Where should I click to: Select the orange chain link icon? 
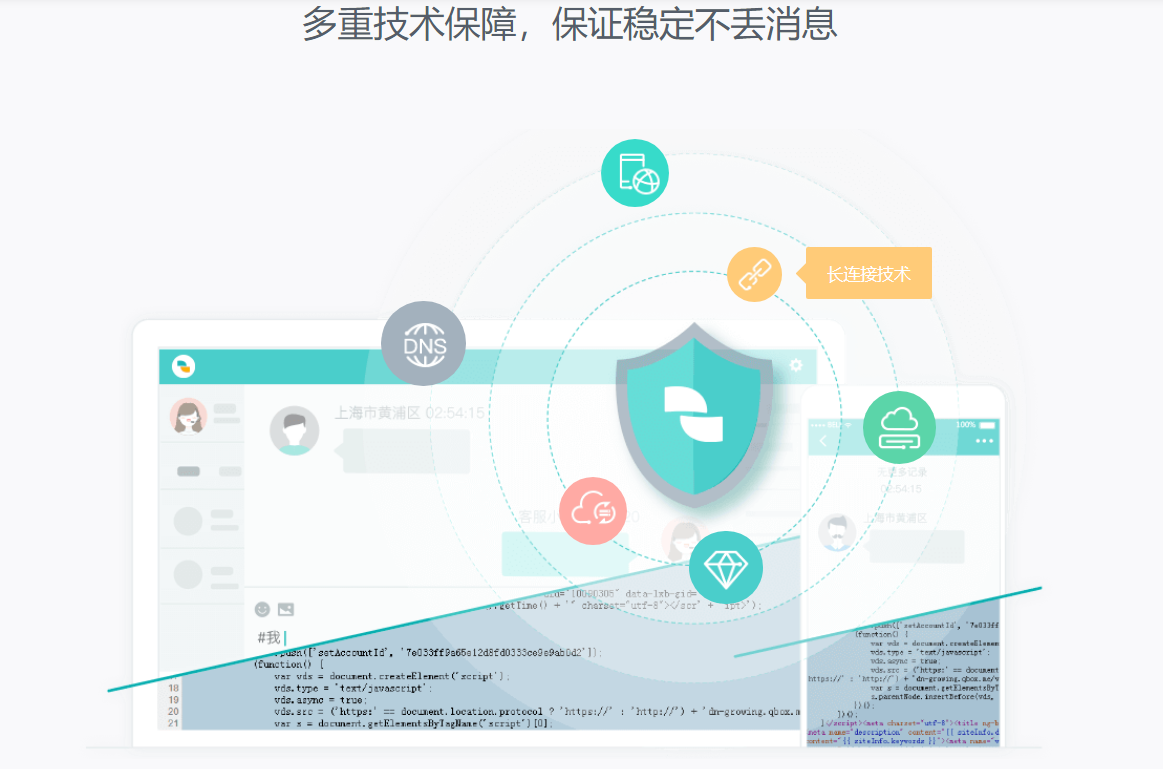[x=754, y=274]
